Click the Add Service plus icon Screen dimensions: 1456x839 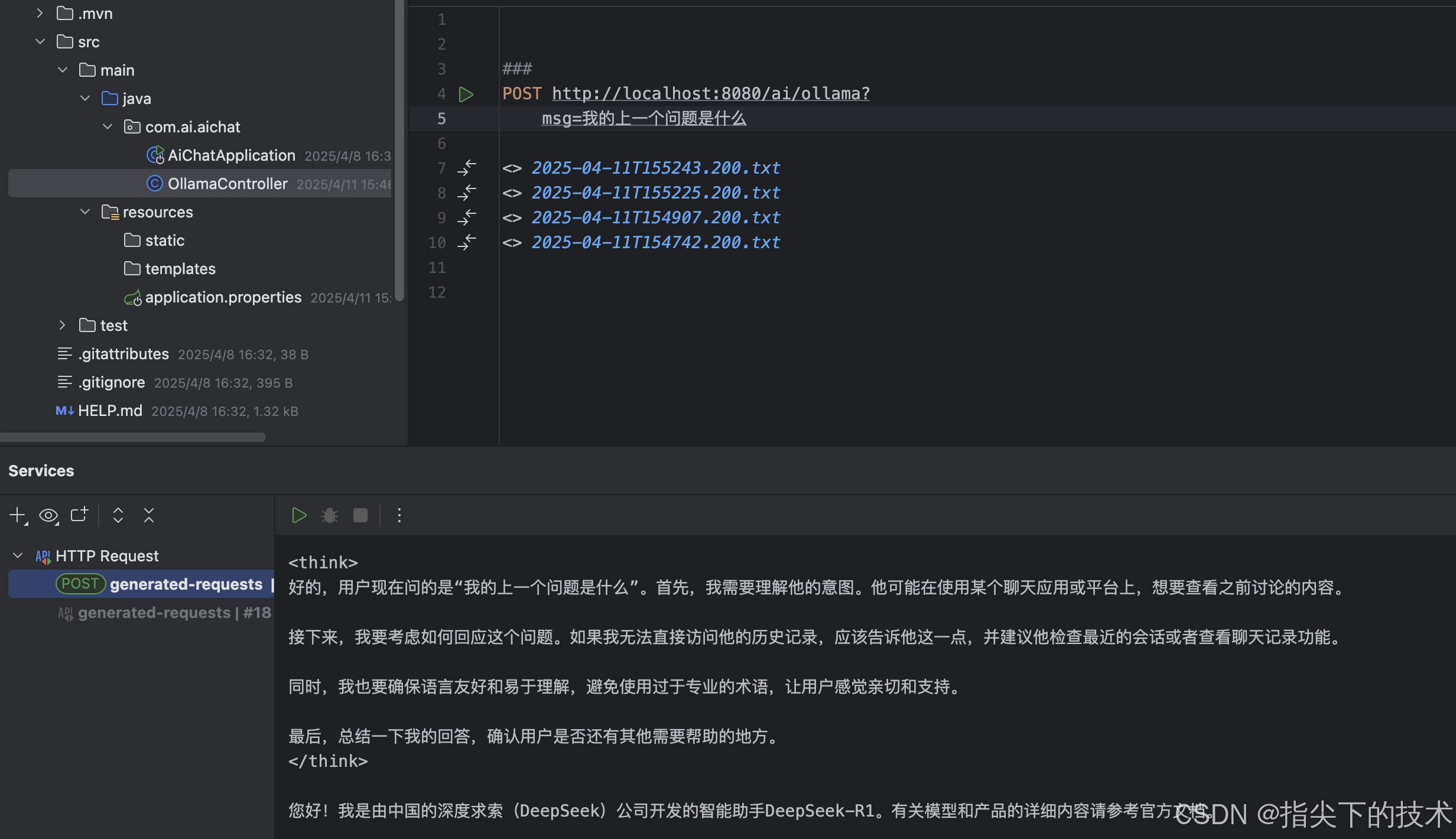coord(18,515)
